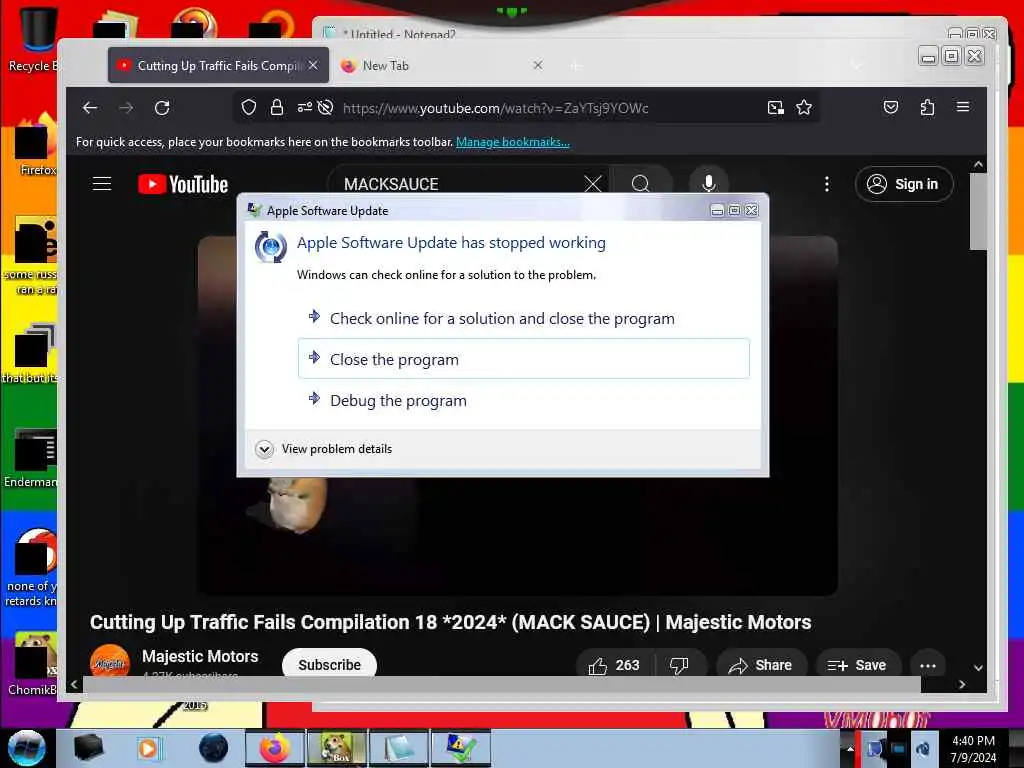Open site permissions icon in address bar
The height and width of the screenshot is (768, 1024).
click(304, 108)
